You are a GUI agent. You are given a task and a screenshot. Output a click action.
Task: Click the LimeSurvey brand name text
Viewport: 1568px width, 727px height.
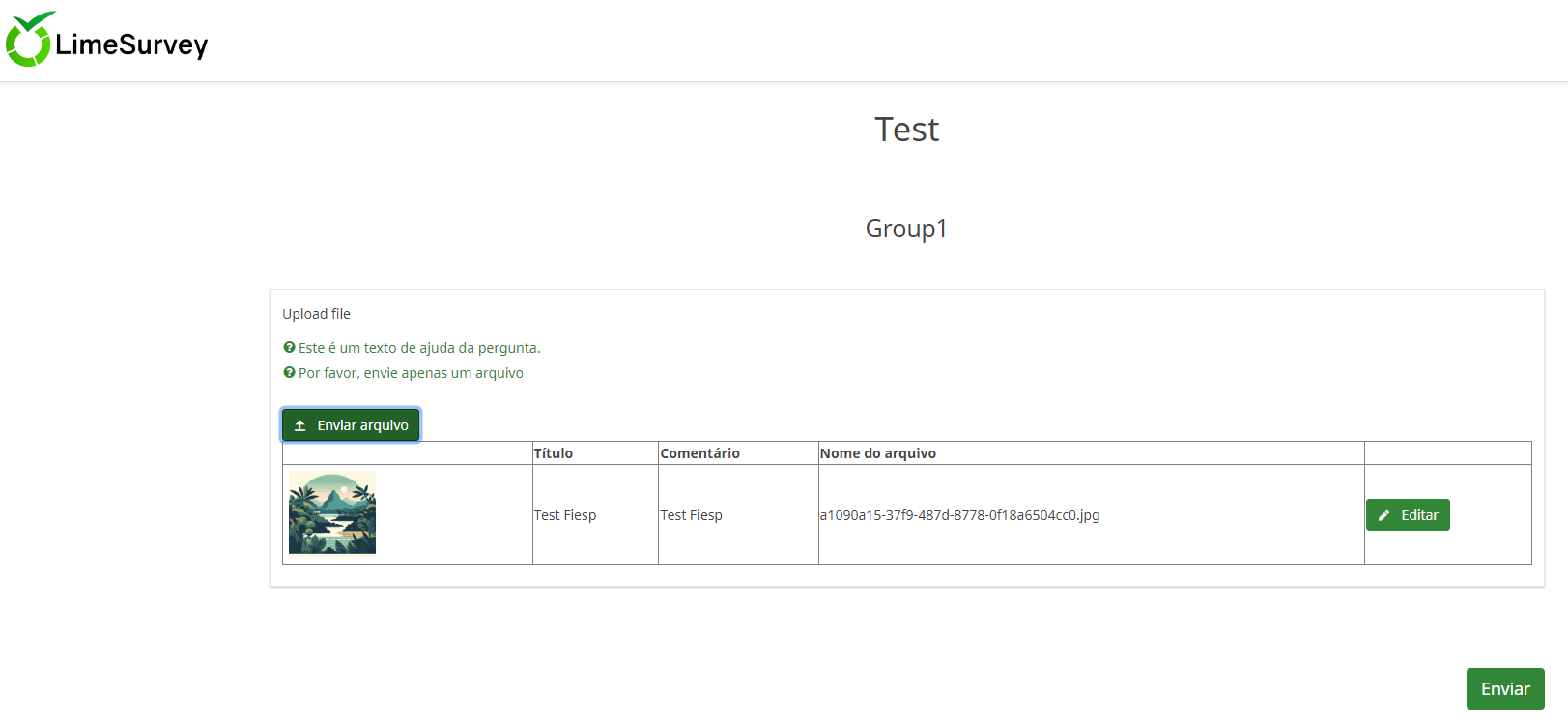pyautogui.click(x=131, y=45)
